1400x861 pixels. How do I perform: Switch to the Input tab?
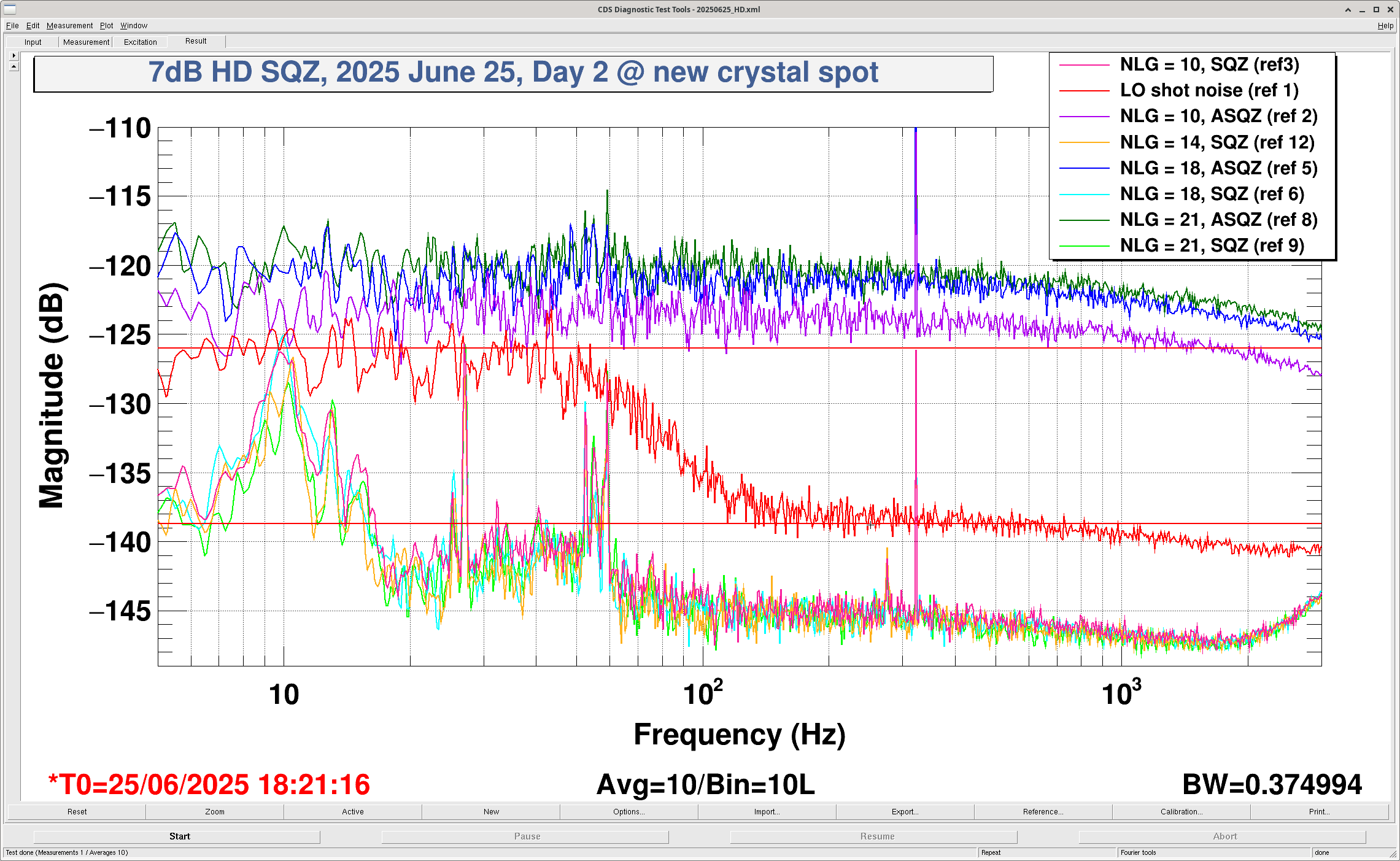(x=33, y=42)
